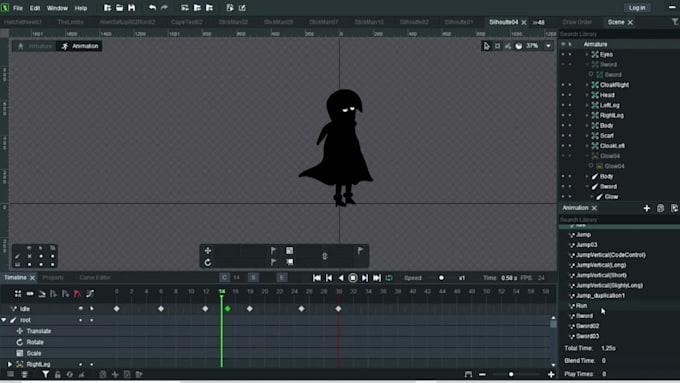The width and height of the screenshot is (680, 383).
Task: Click the grid icon at timeline toolbar start
Action: pyautogui.click(x=18, y=294)
